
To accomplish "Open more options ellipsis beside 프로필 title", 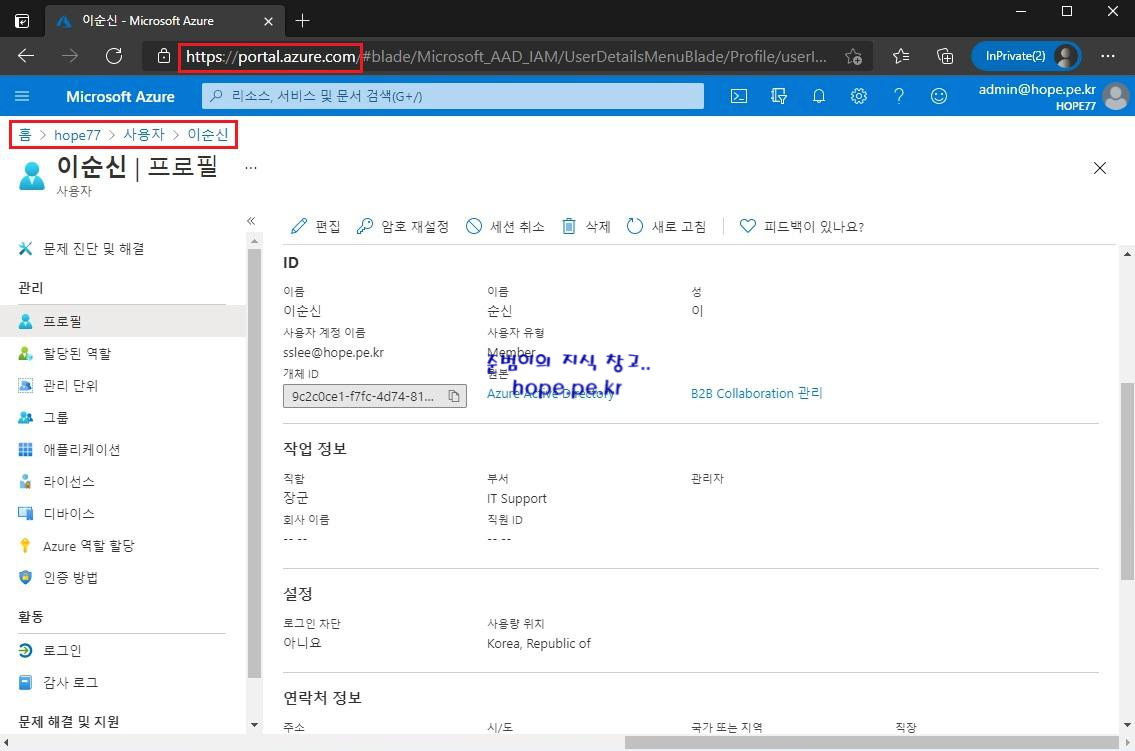I will point(251,168).
